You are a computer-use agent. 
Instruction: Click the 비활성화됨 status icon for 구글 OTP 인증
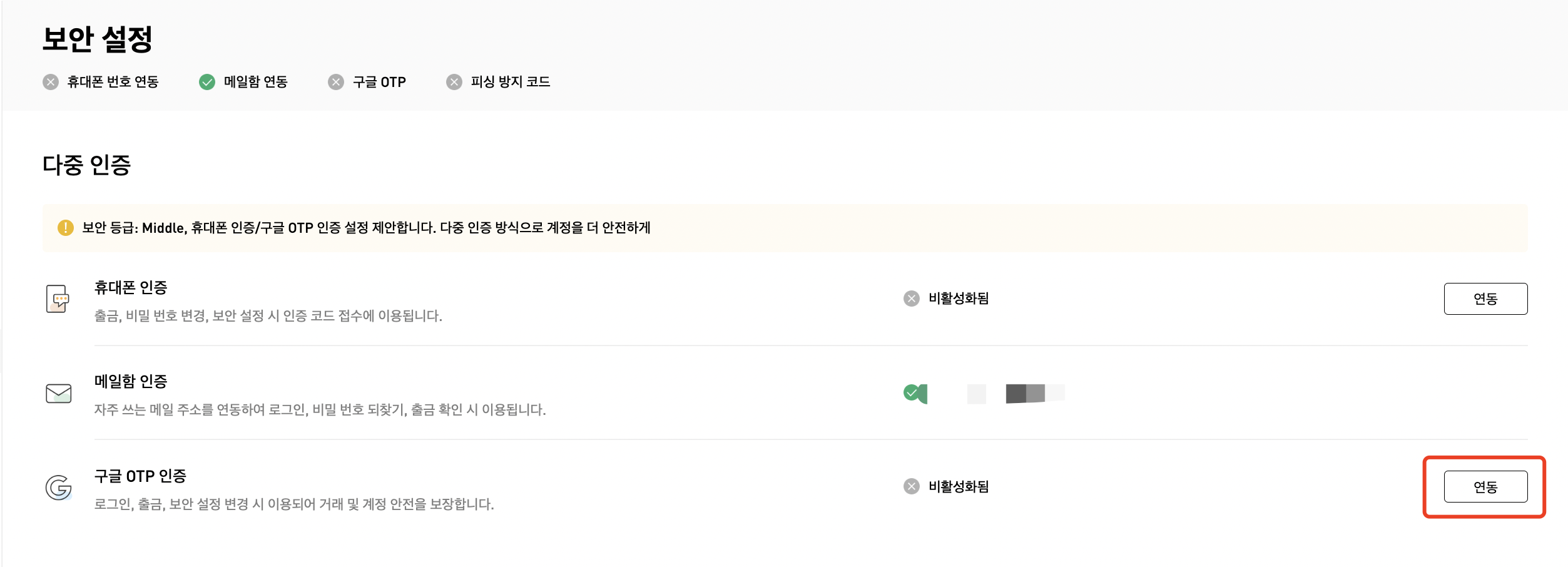pos(912,486)
